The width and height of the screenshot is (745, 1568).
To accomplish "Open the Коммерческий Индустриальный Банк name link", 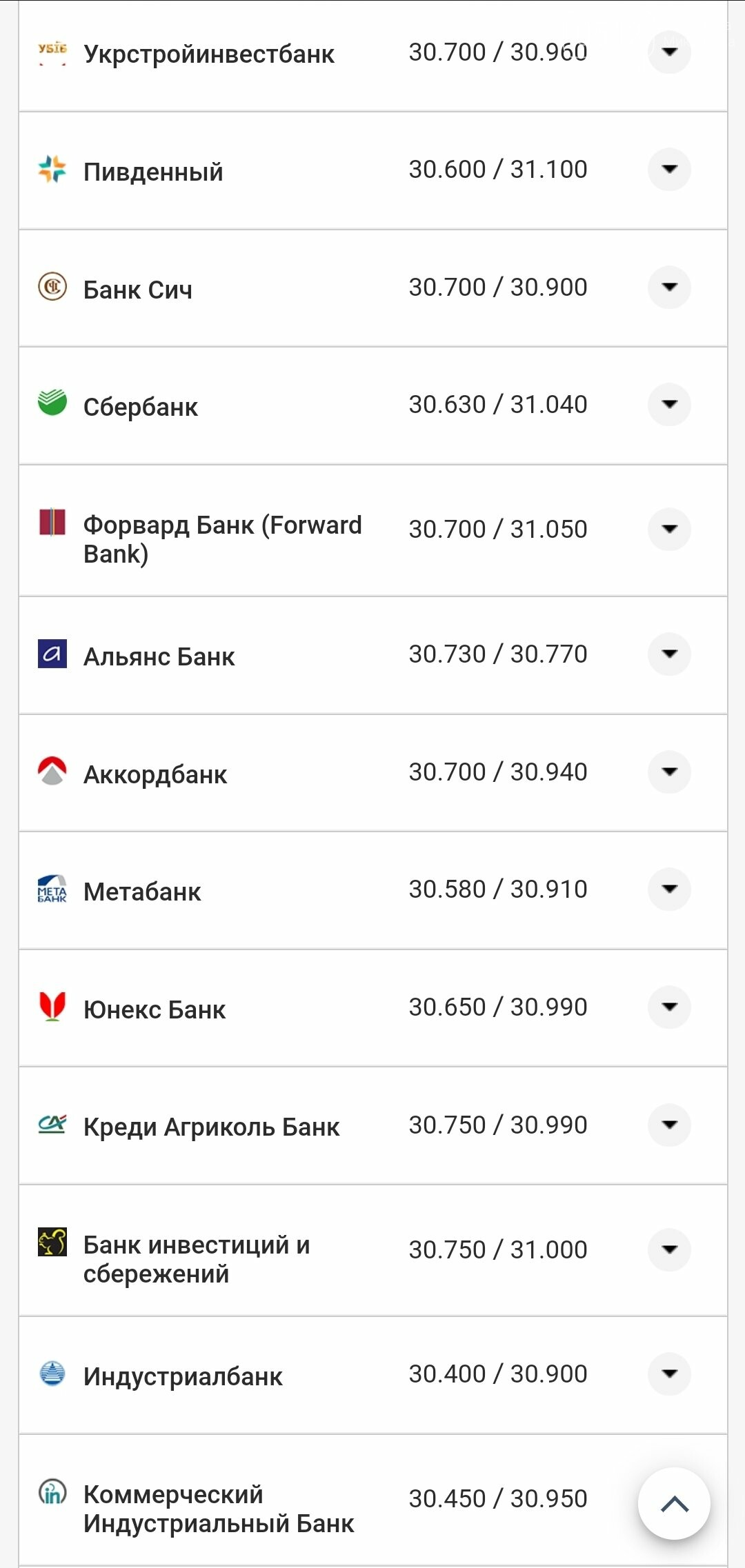I will coord(219,1509).
